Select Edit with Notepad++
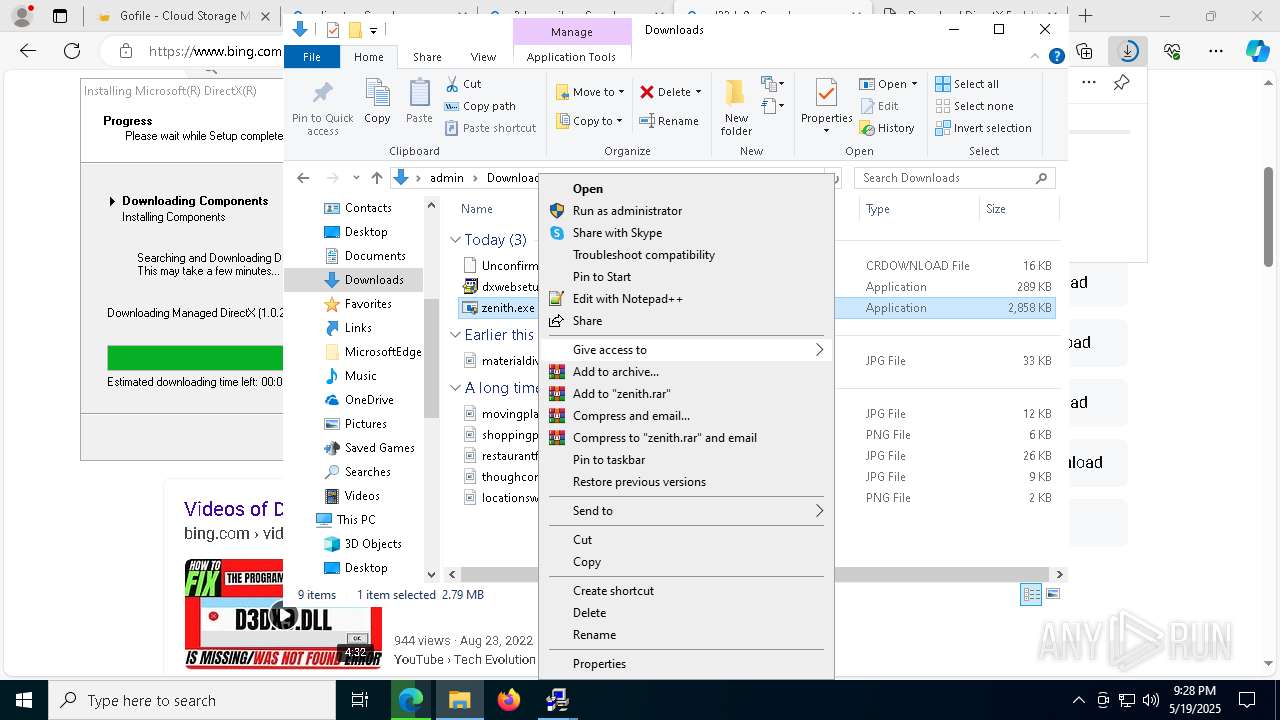The width and height of the screenshot is (1280, 720). pos(628,299)
